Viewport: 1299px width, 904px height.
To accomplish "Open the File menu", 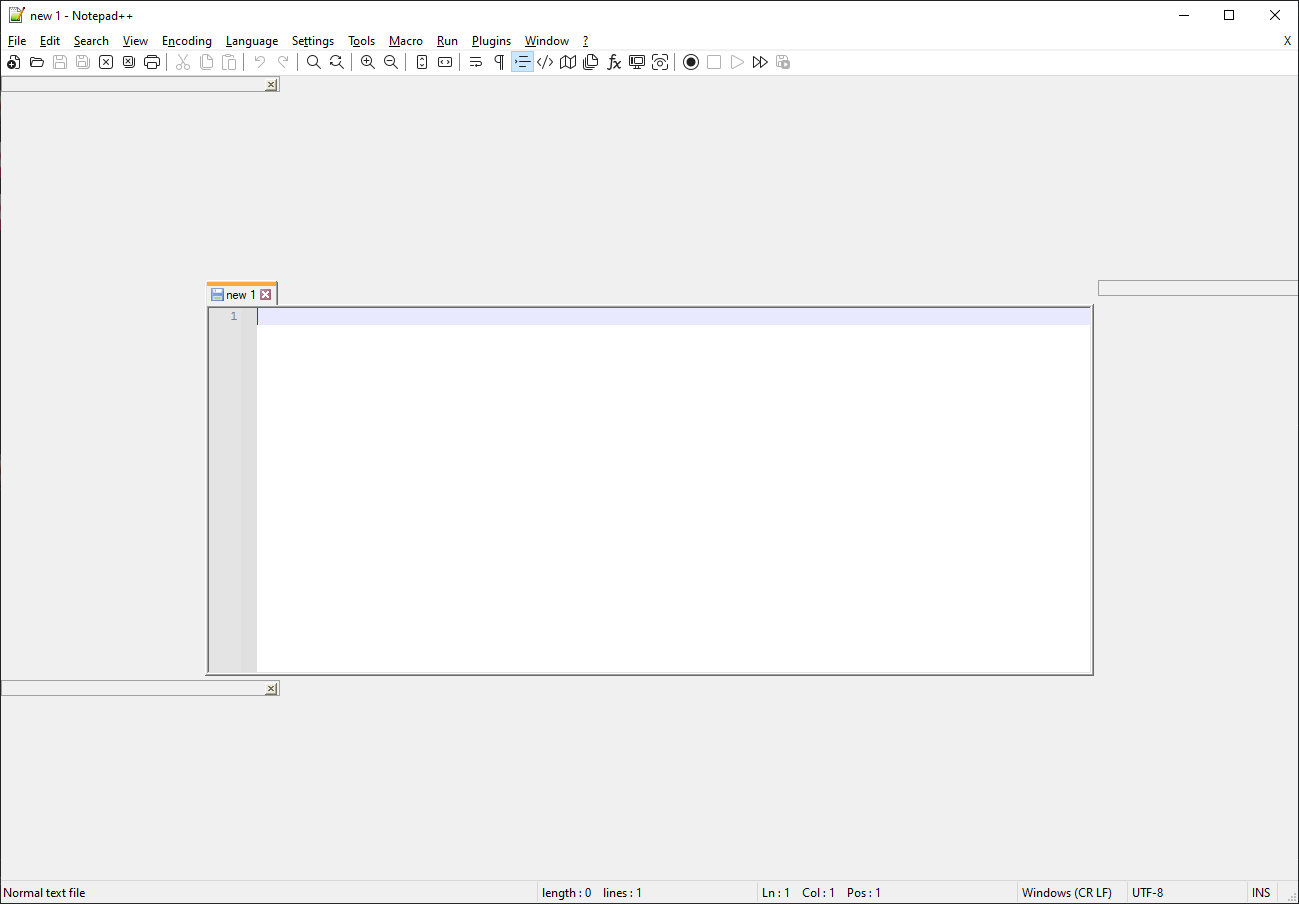I will 17,41.
